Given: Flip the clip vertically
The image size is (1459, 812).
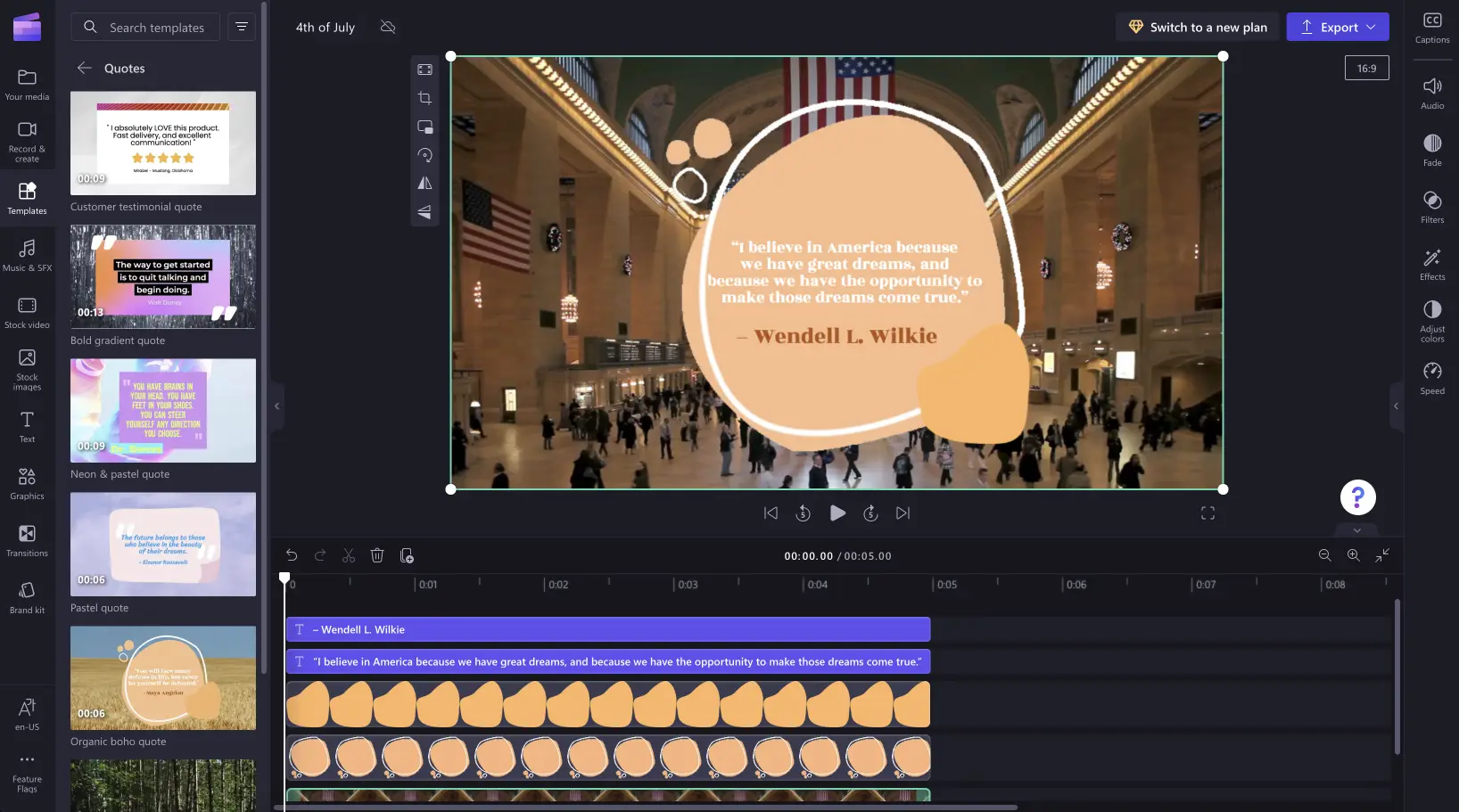Looking at the screenshot, I should click(x=425, y=212).
